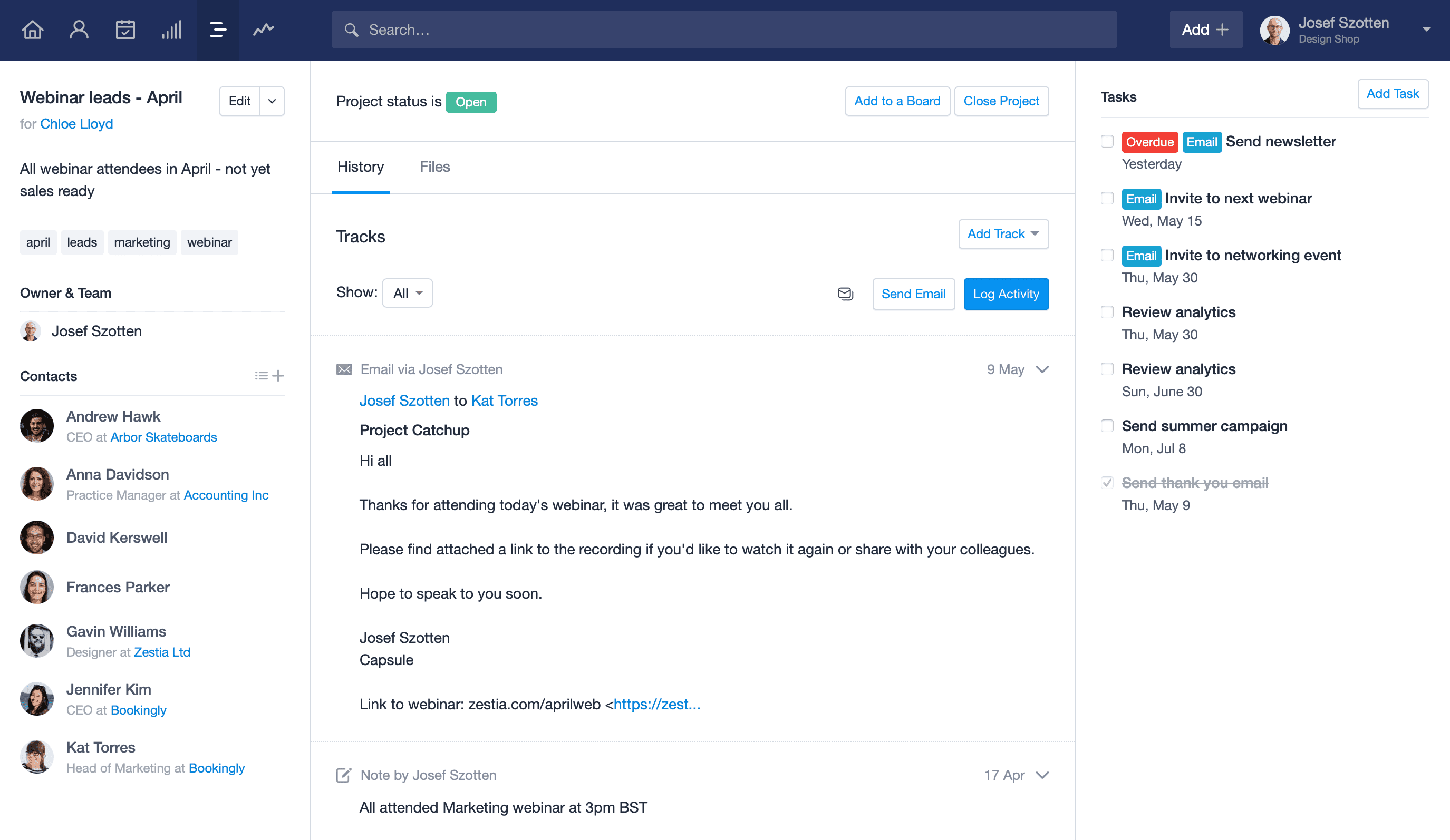
Task: Open the People & Organizations icon
Action: click(79, 30)
